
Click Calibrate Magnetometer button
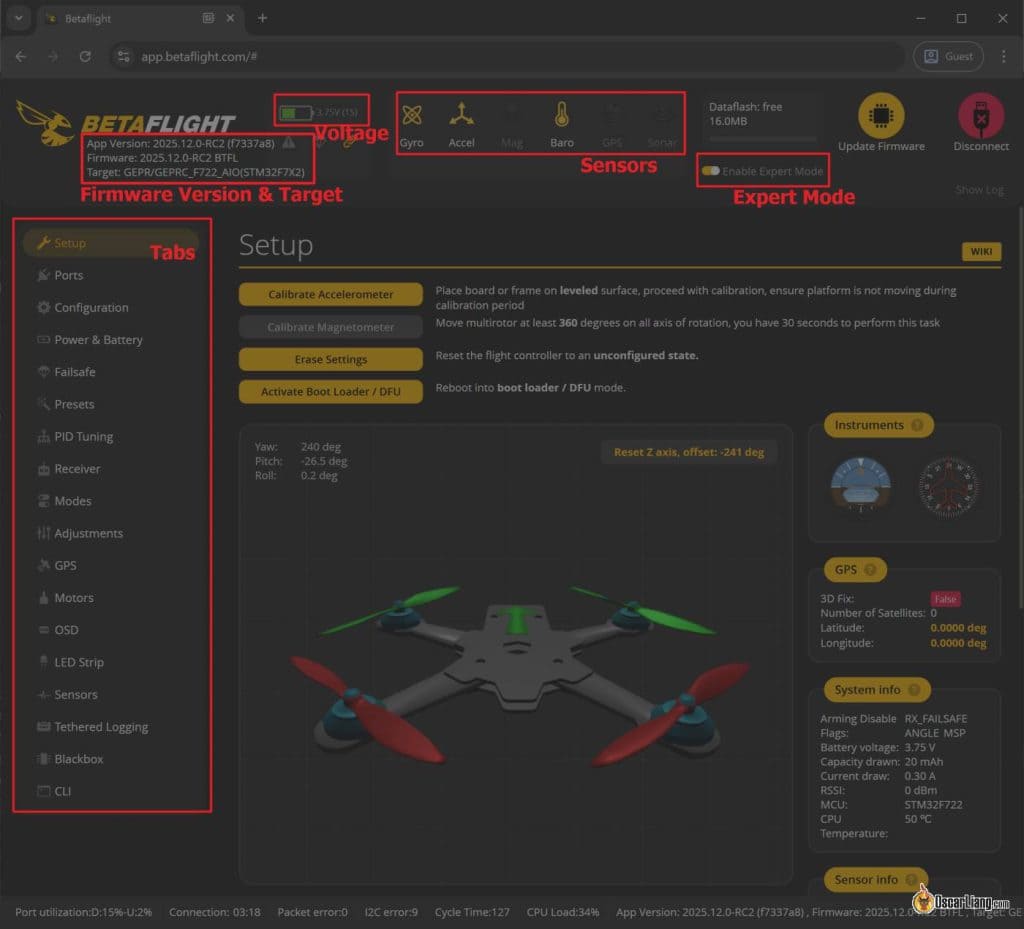click(330, 327)
